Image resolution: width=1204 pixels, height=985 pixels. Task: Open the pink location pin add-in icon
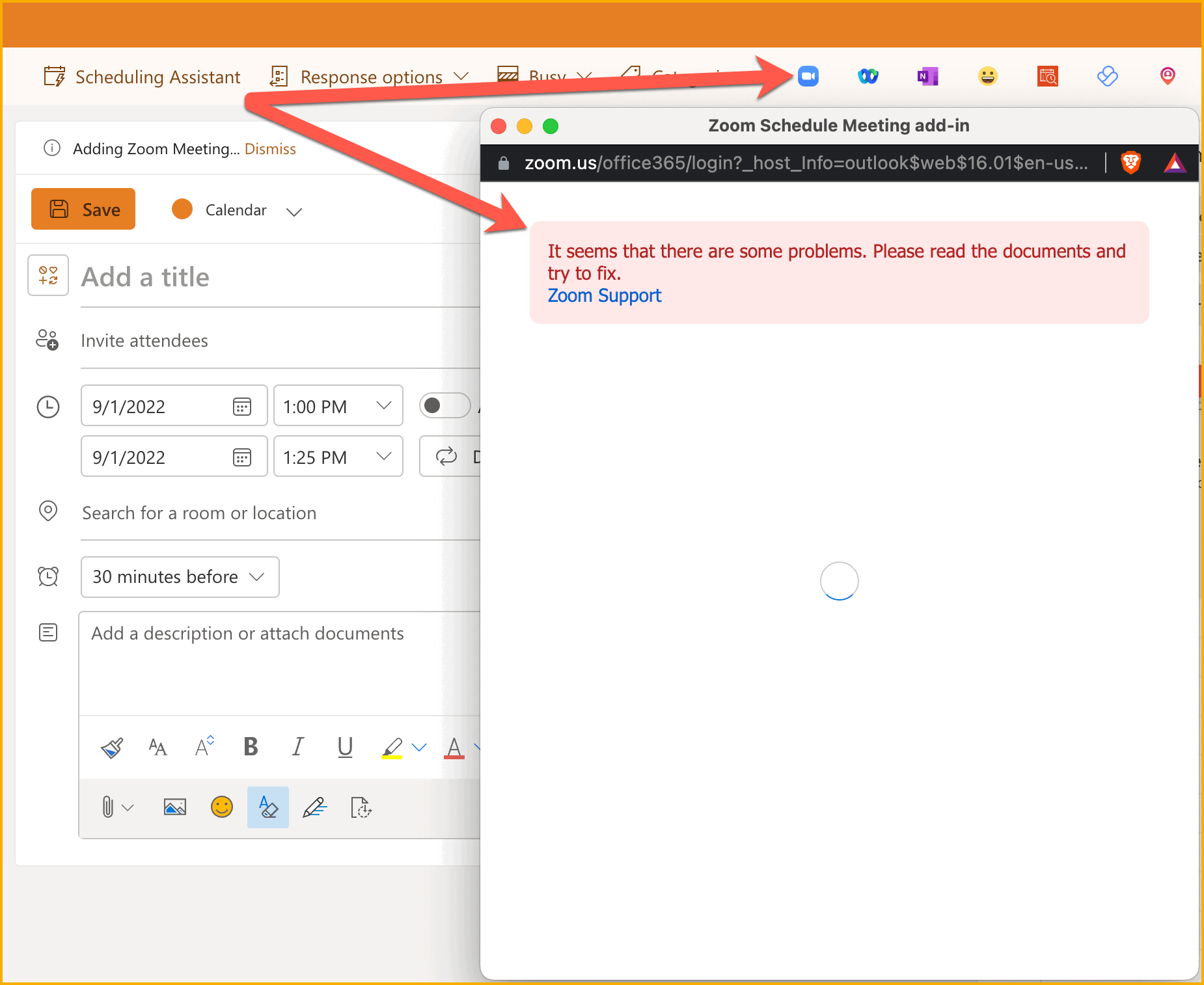(1168, 77)
